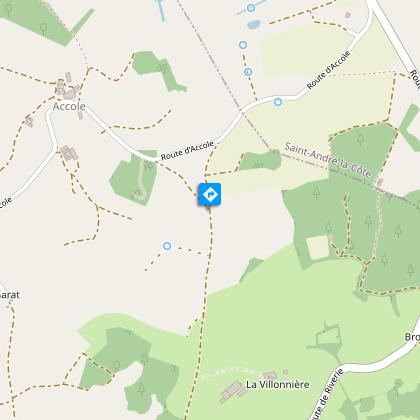The height and width of the screenshot is (420, 420).
Task: Click the middle blue circle marker on the dashed path north of Route d'Accole
Action: click(248, 72)
